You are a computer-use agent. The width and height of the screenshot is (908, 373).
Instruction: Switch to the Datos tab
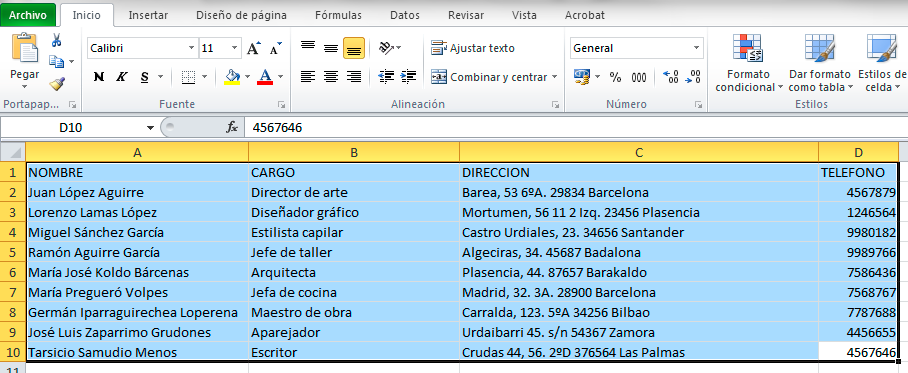tap(405, 16)
